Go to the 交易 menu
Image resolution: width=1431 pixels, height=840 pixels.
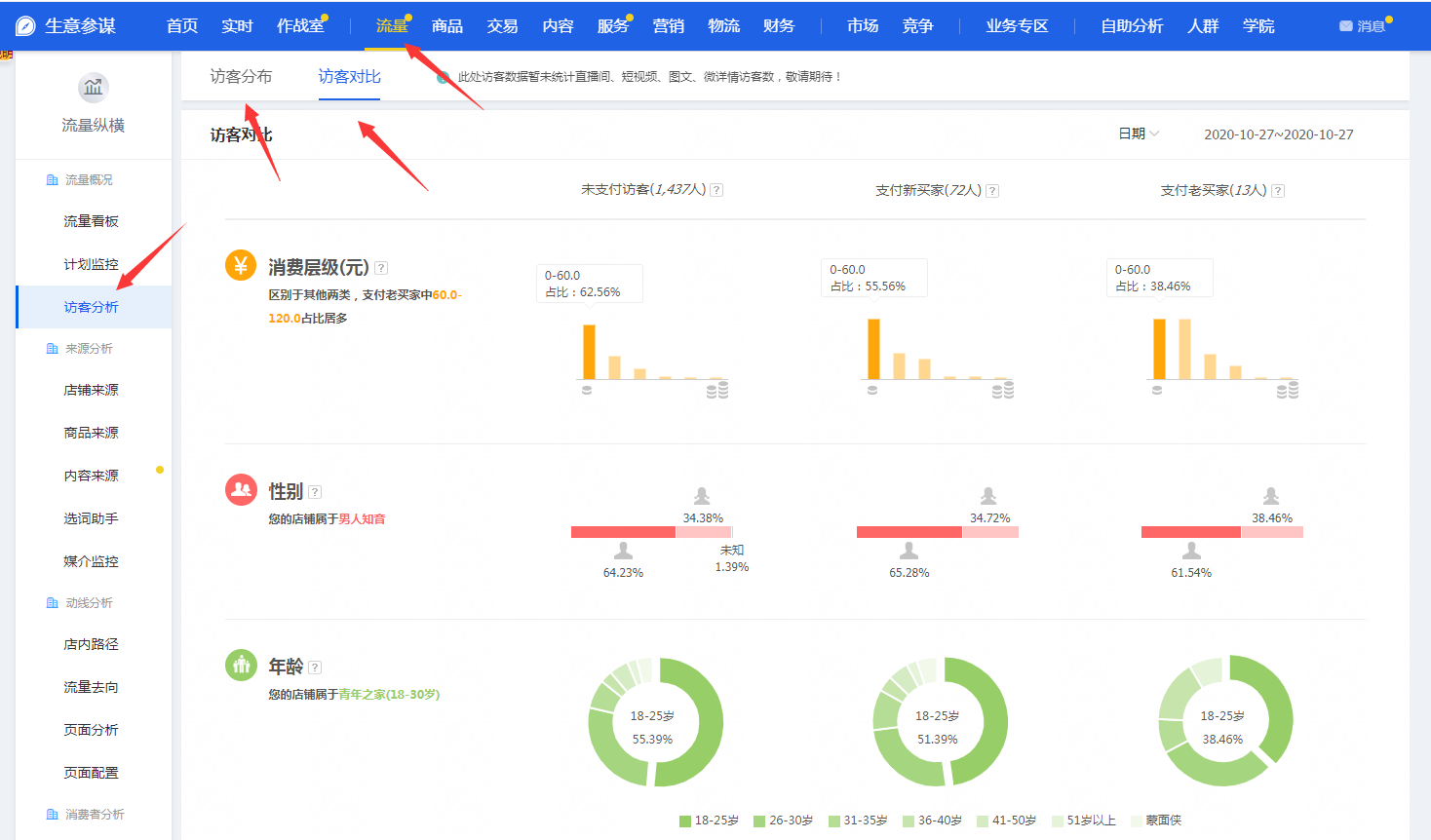(x=502, y=26)
